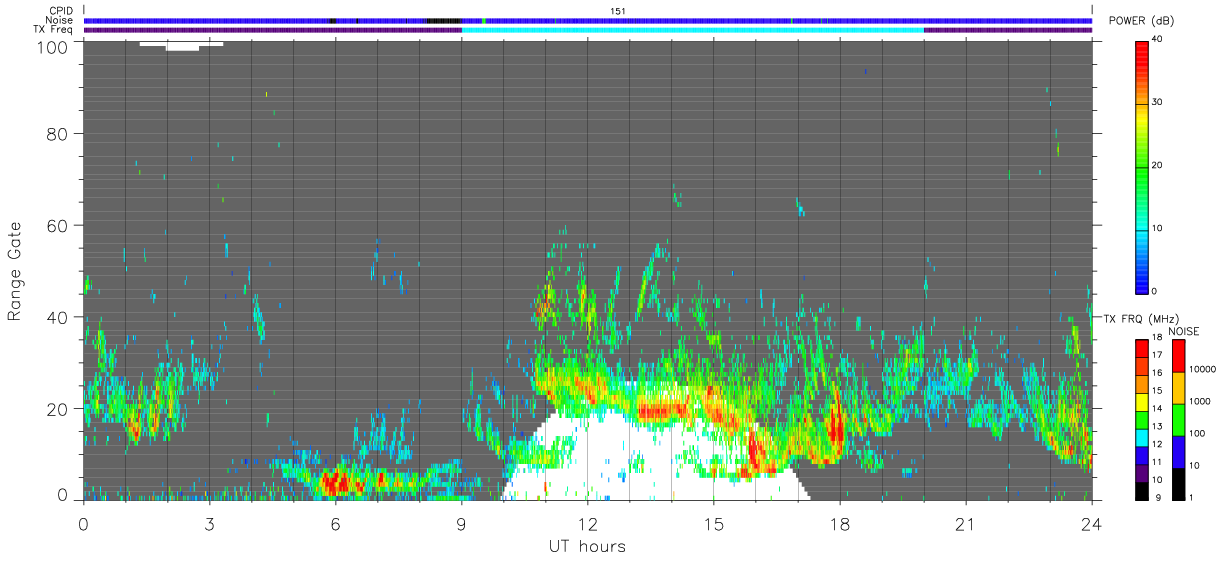1228x567 pixels.
Task: Click the "10000" label on NOISE scale
Action: 1203,369
